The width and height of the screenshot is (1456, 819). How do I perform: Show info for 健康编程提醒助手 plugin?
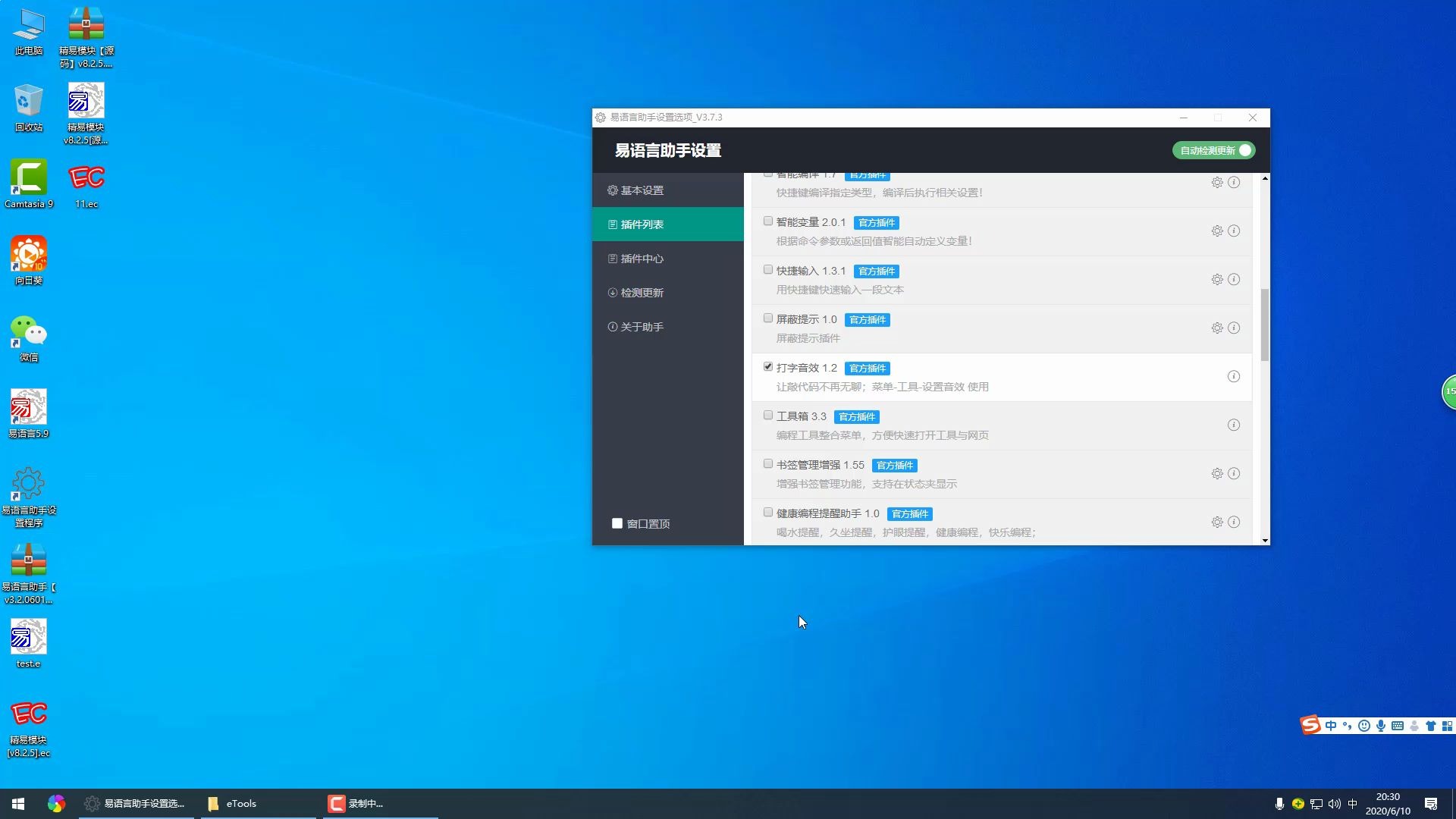[1234, 522]
